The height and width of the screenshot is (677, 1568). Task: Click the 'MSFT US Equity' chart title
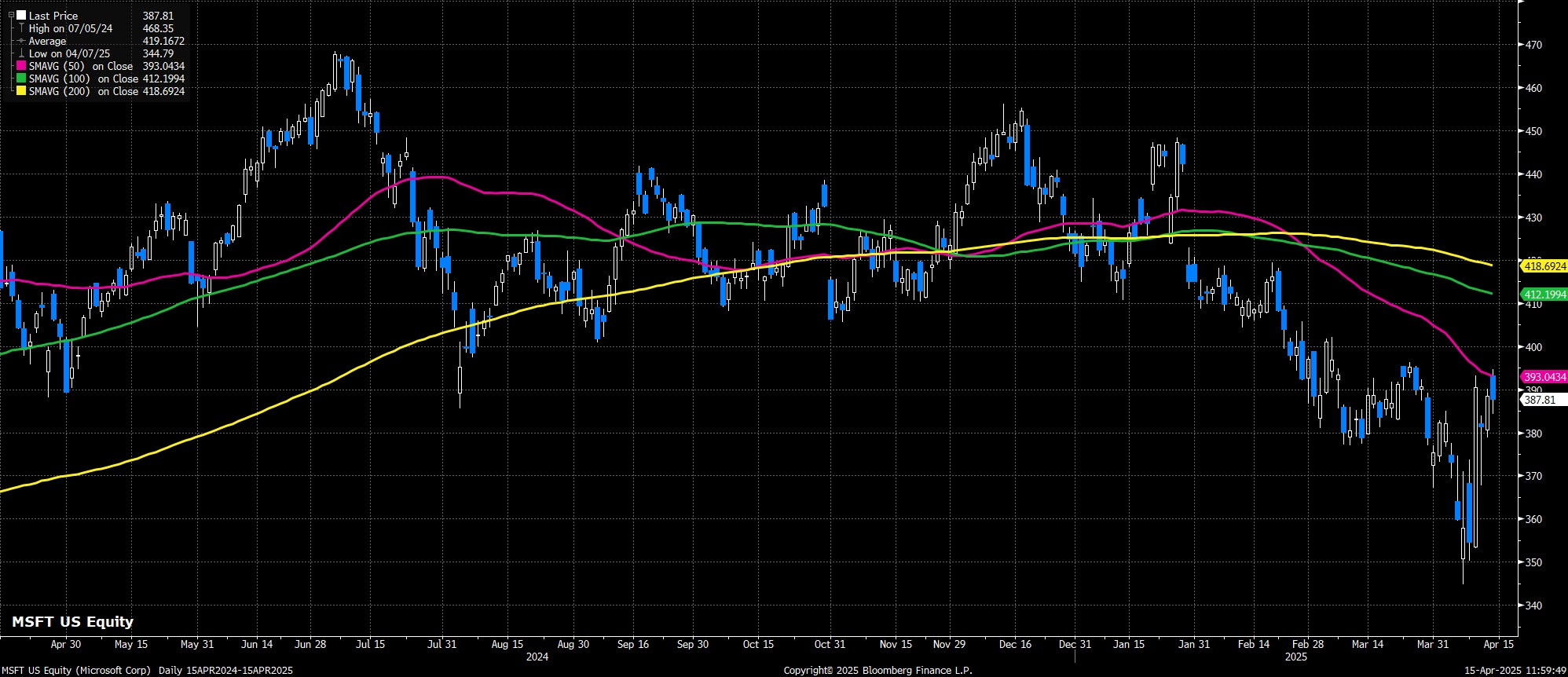72,621
